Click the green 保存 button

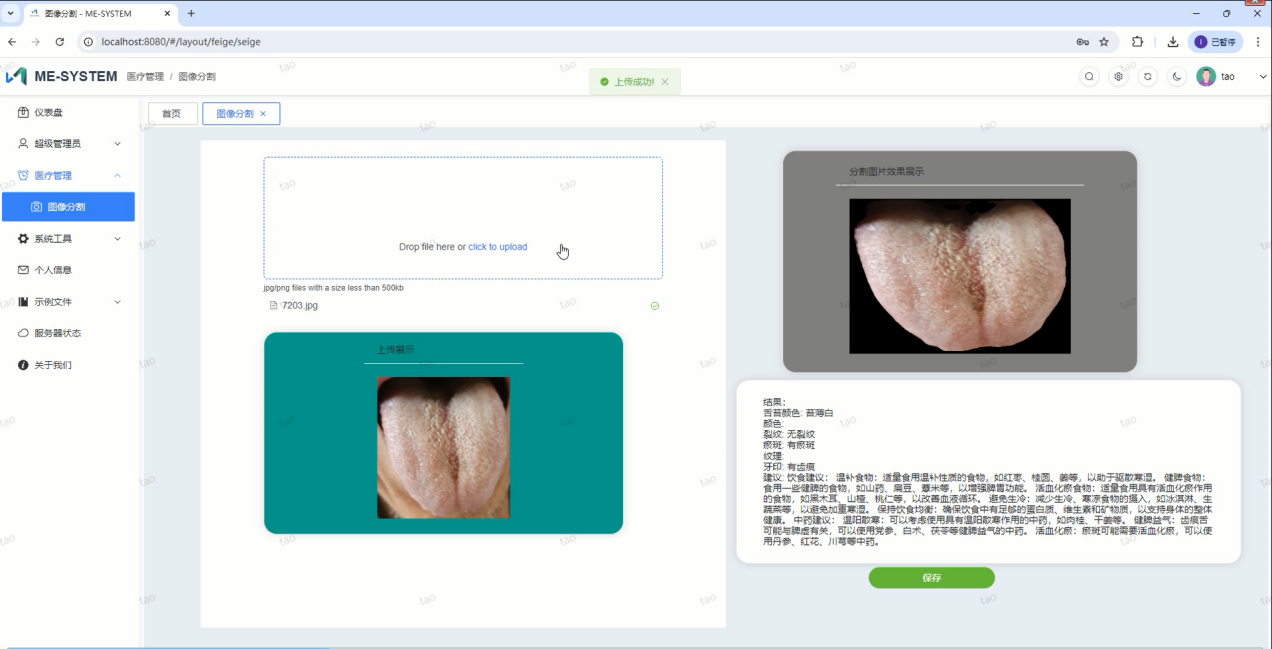[931, 578]
